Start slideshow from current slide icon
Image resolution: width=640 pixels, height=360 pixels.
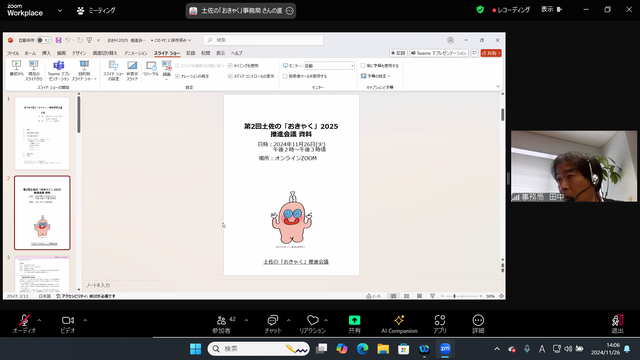click(33, 65)
